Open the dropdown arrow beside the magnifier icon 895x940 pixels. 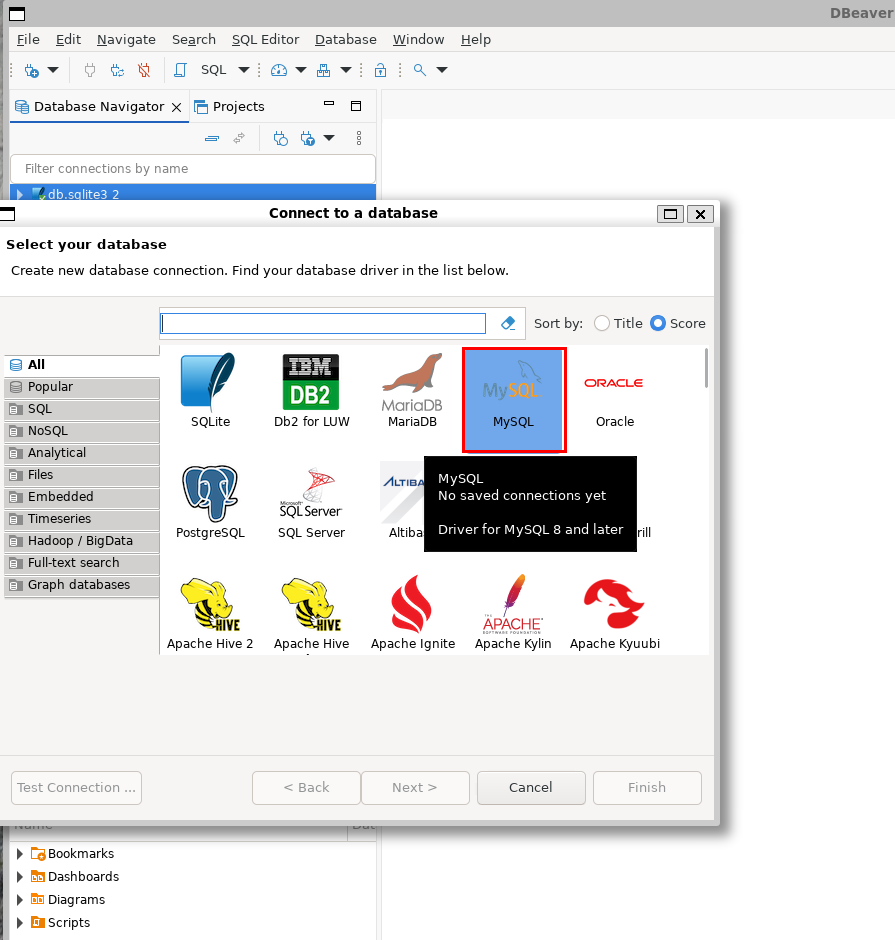(442, 70)
